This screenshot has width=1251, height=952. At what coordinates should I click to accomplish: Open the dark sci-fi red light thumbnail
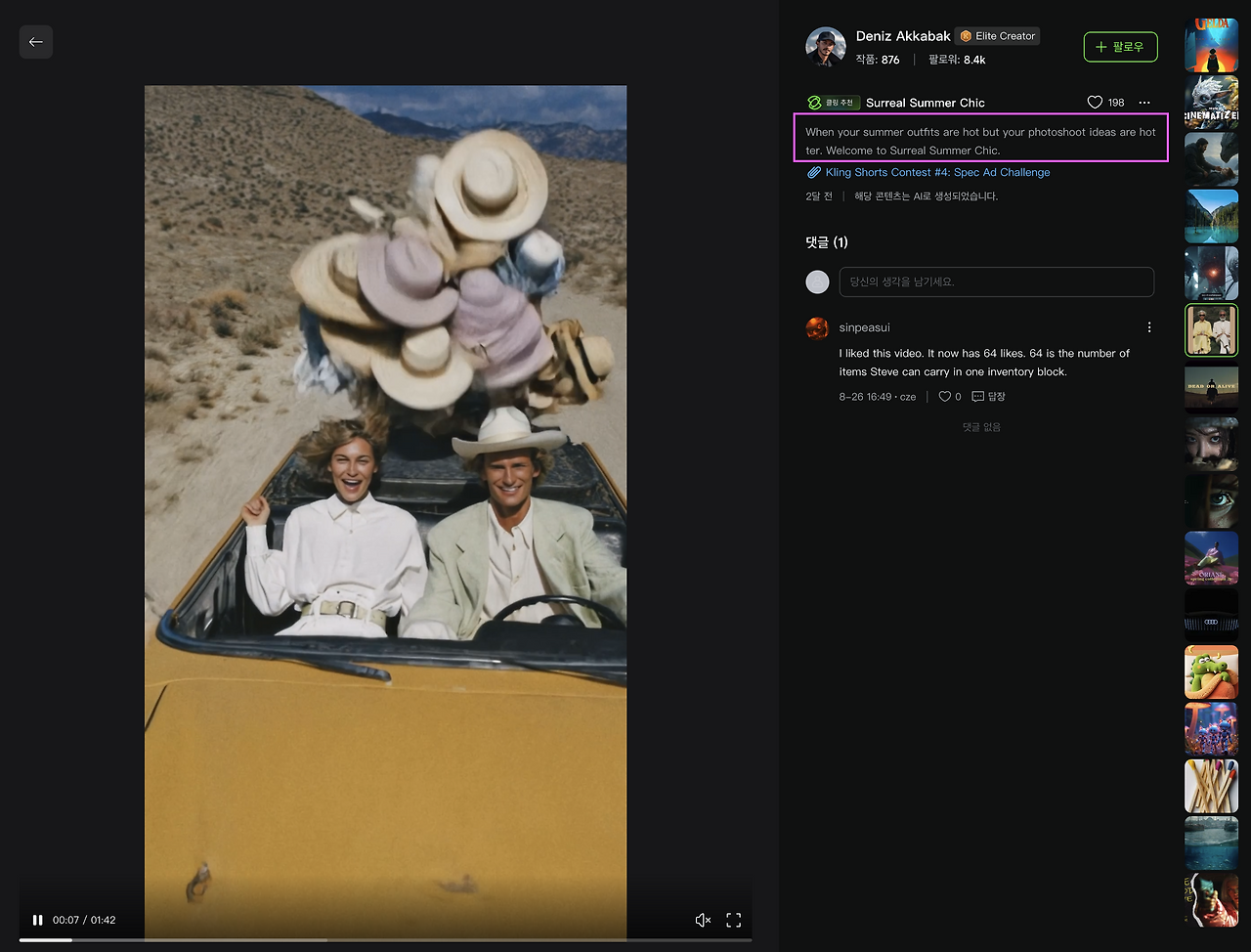click(x=1212, y=273)
